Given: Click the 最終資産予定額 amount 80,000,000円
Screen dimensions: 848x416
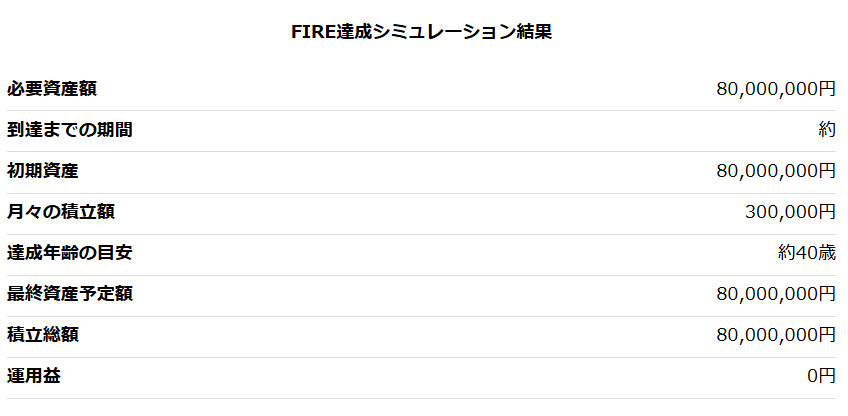Looking at the screenshot, I should click(776, 294).
